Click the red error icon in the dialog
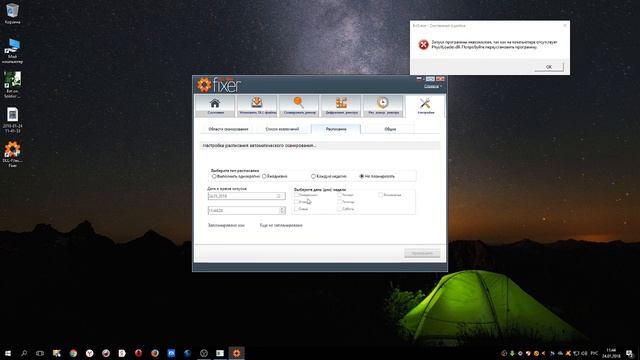The image size is (640, 360). click(x=423, y=44)
